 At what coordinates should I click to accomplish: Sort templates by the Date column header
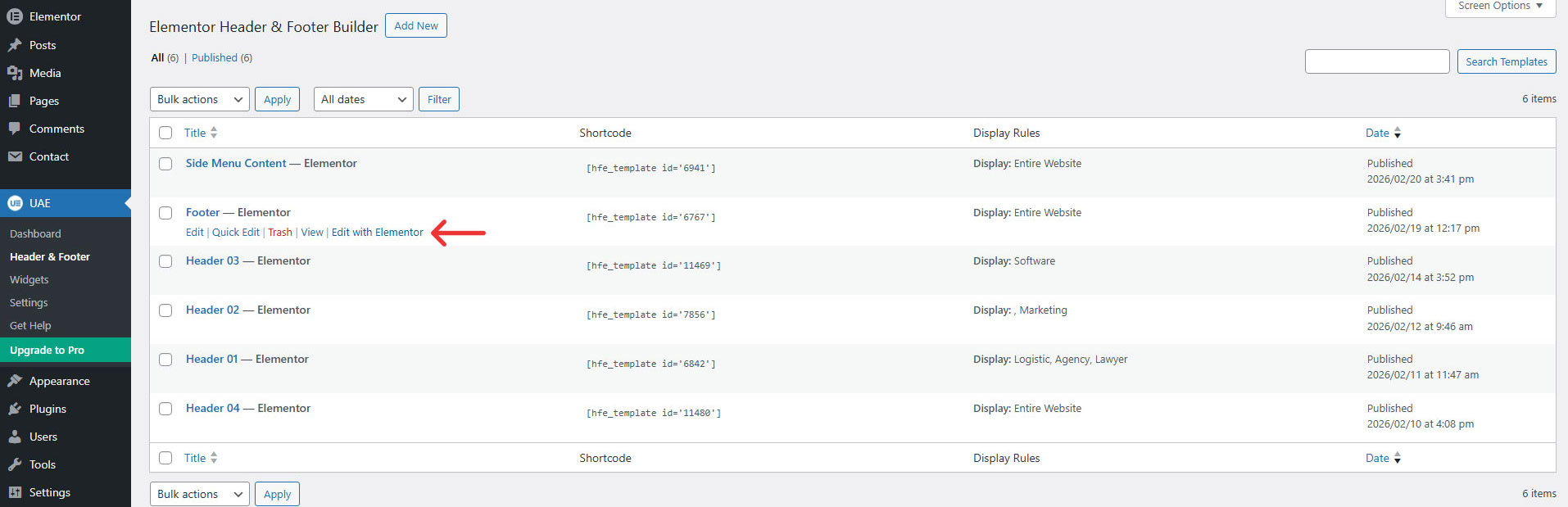point(1377,133)
